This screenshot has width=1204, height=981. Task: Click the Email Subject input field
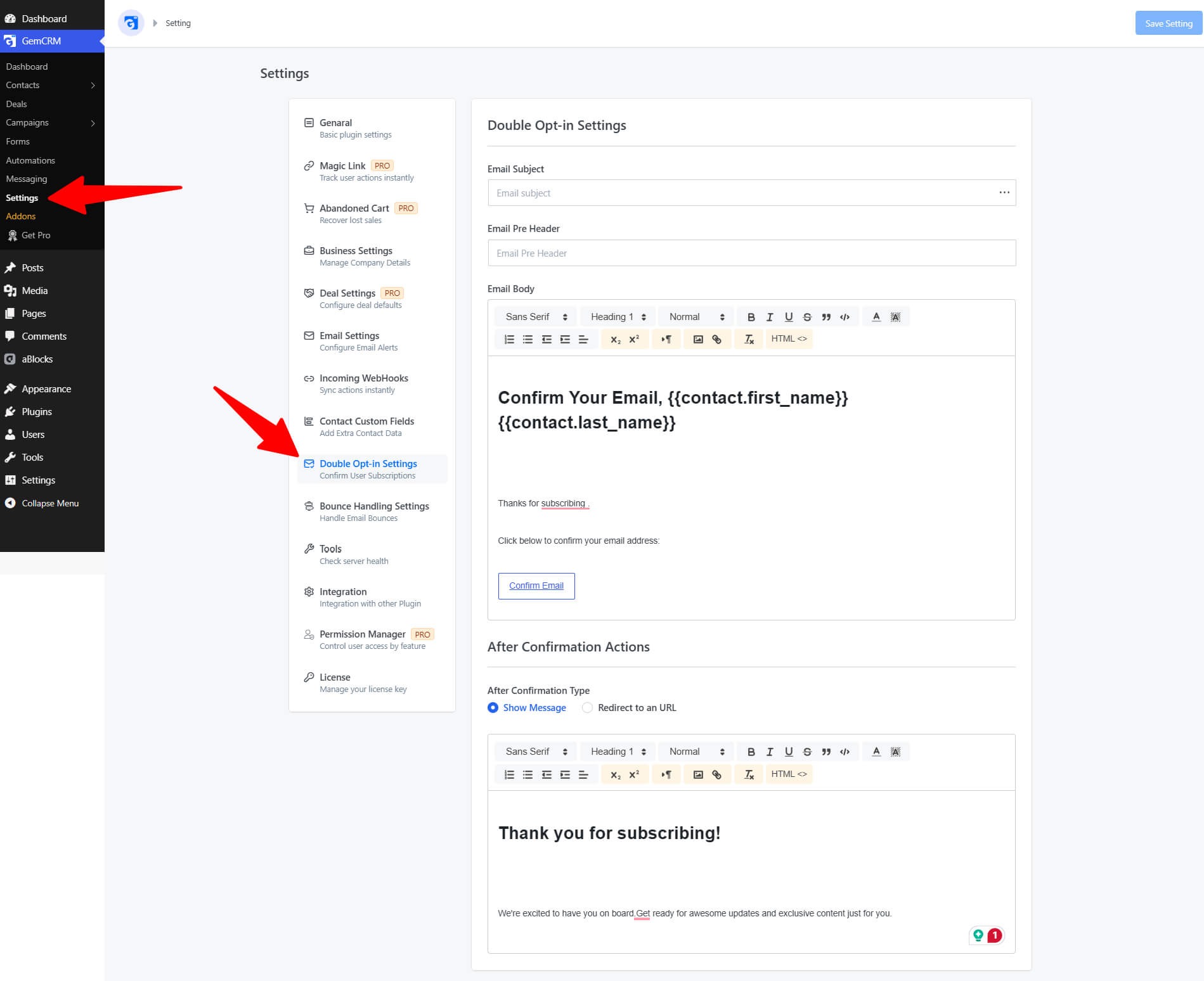coord(751,193)
